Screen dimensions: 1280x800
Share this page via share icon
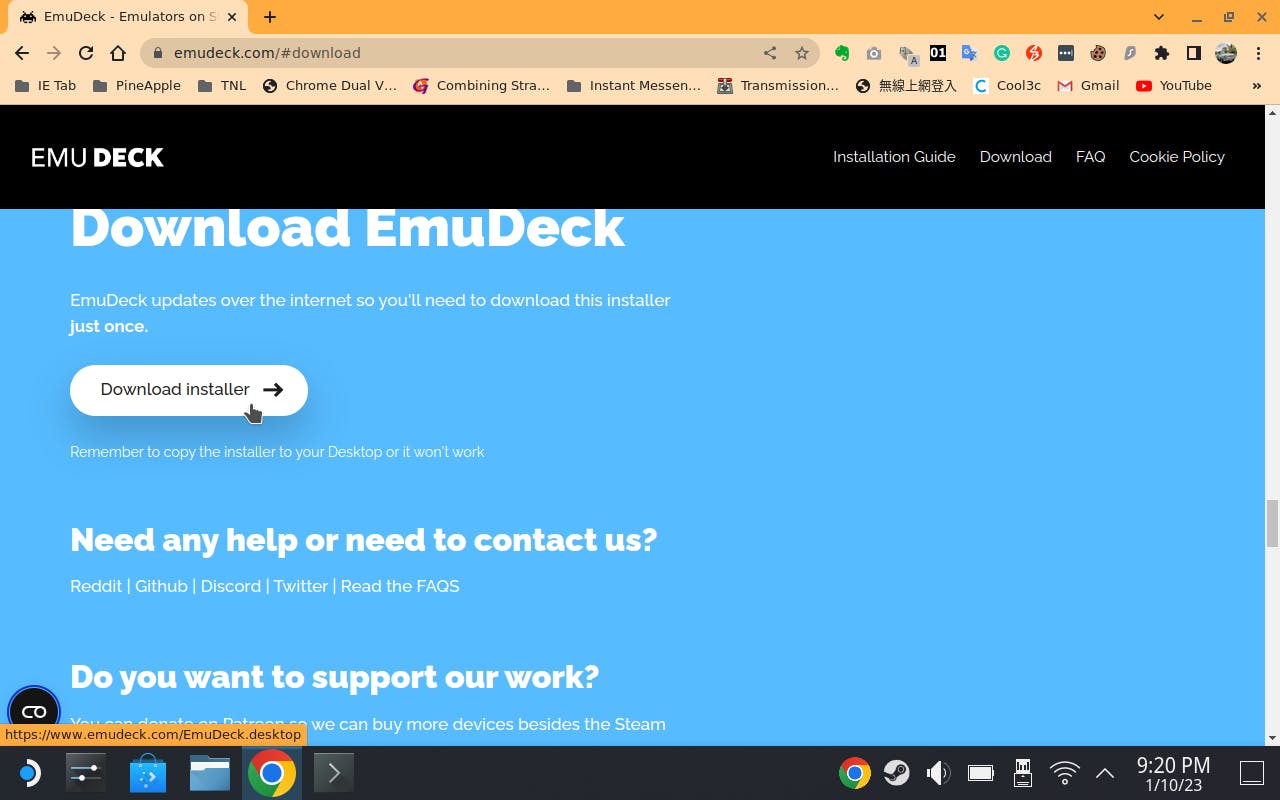pos(770,53)
